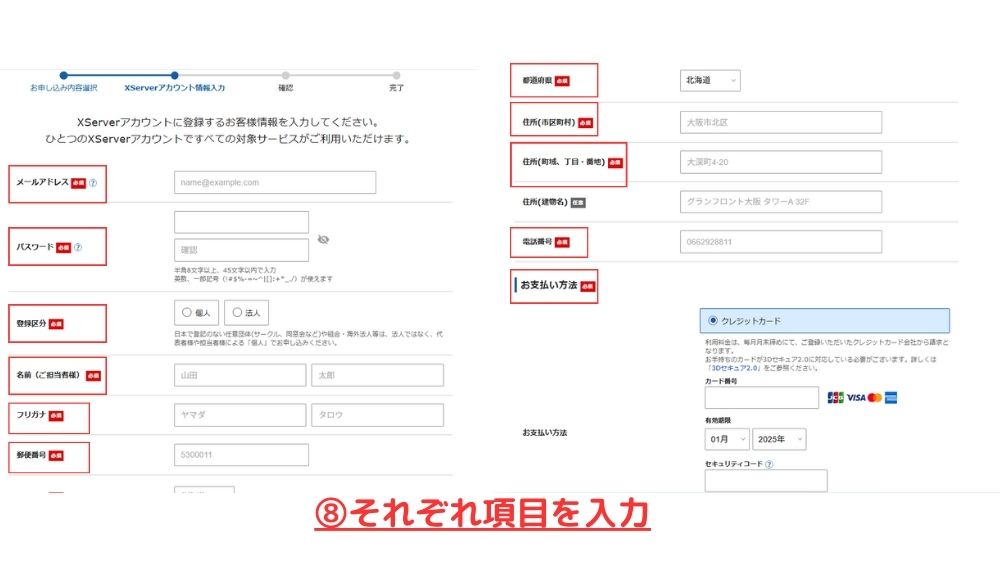Click the help icon next to メールアドレス

[x=92, y=183]
